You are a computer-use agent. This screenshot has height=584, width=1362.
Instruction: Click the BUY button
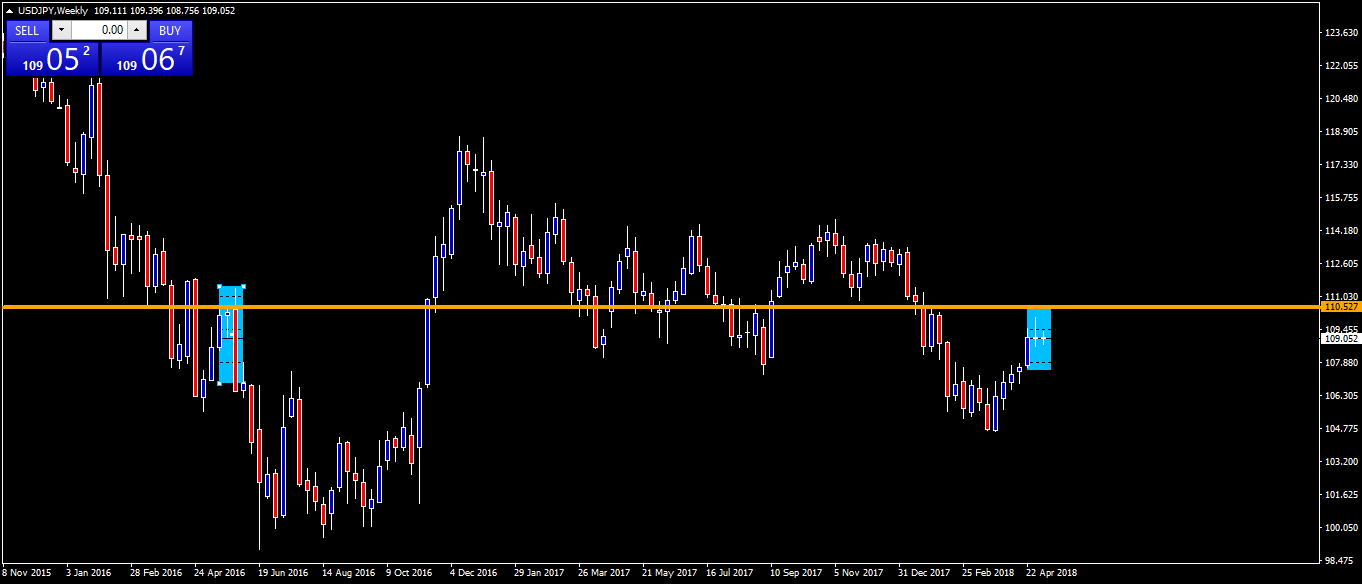click(x=170, y=31)
